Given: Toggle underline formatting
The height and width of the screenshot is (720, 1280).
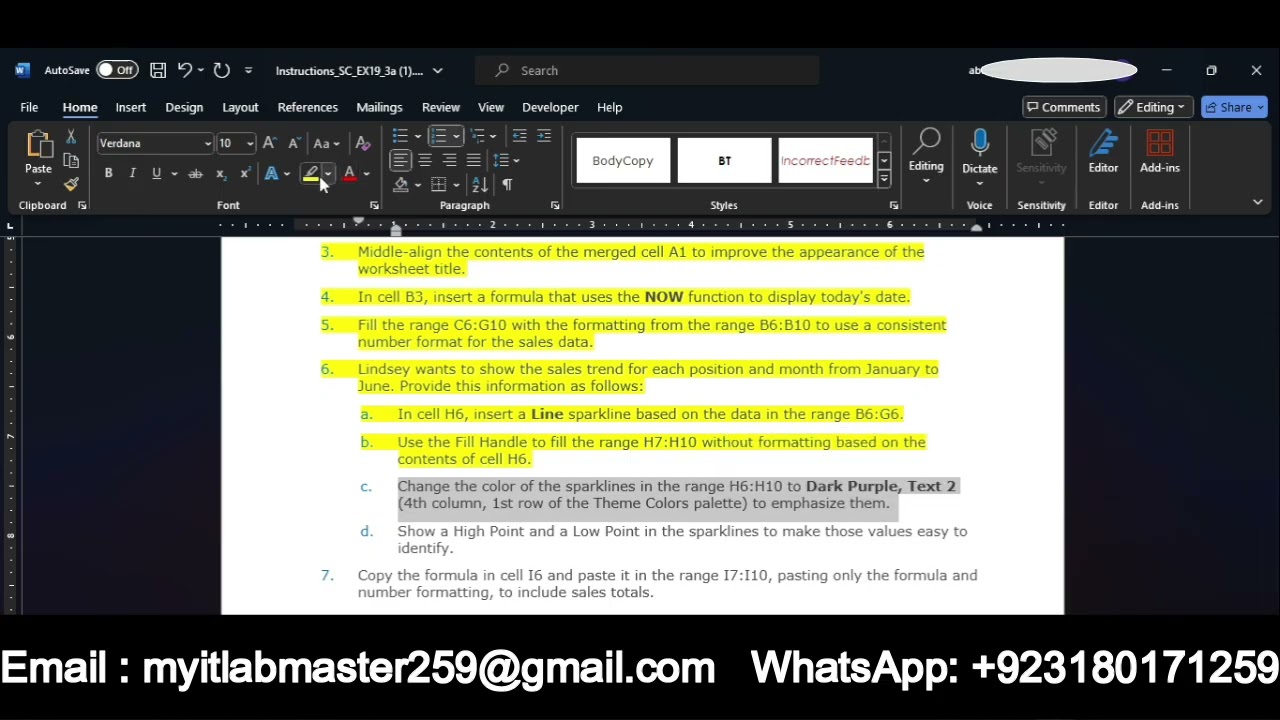Looking at the screenshot, I should click(156, 174).
